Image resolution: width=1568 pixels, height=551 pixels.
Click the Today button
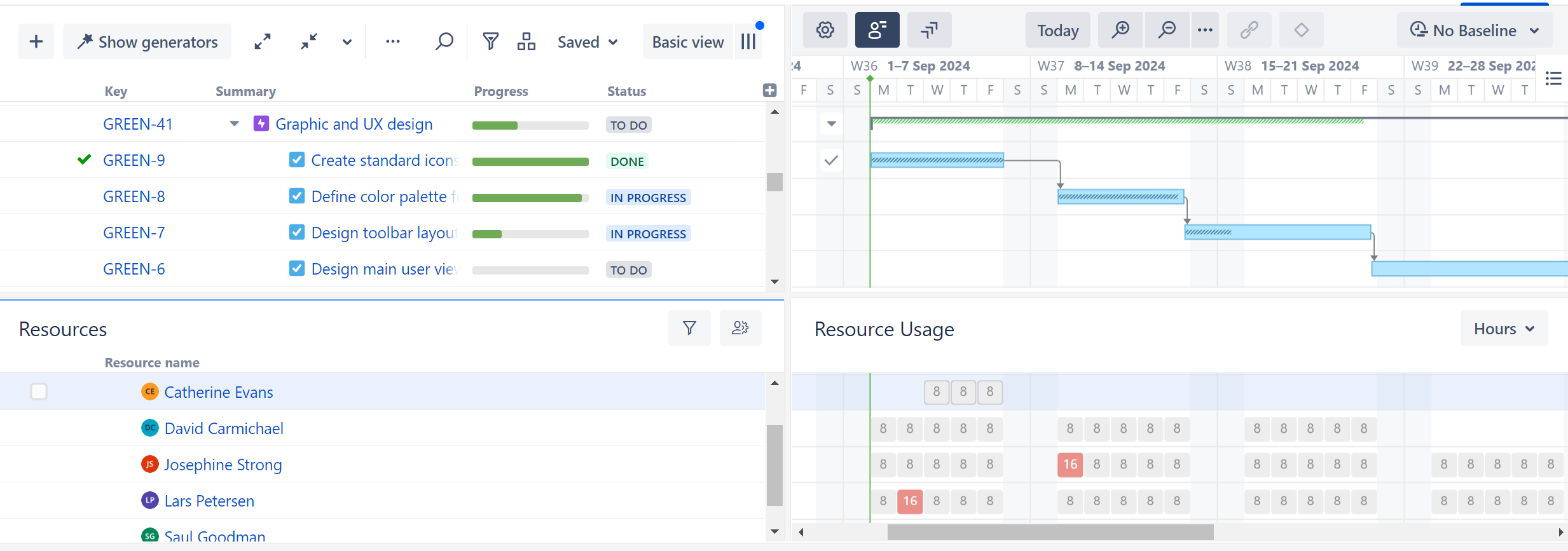[x=1057, y=31]
